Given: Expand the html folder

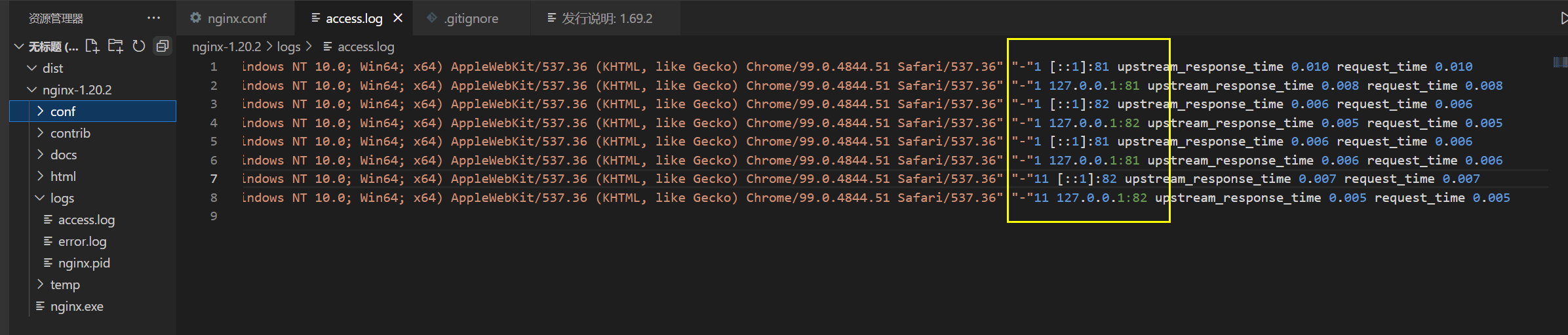Looking at the screenshot, I should (41, 176).
